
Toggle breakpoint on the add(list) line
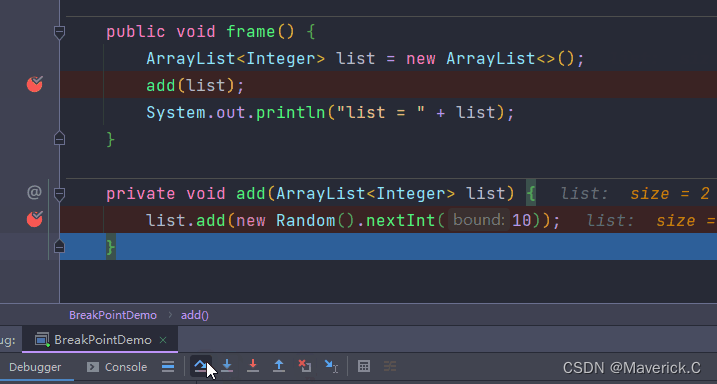coord(35,84)
